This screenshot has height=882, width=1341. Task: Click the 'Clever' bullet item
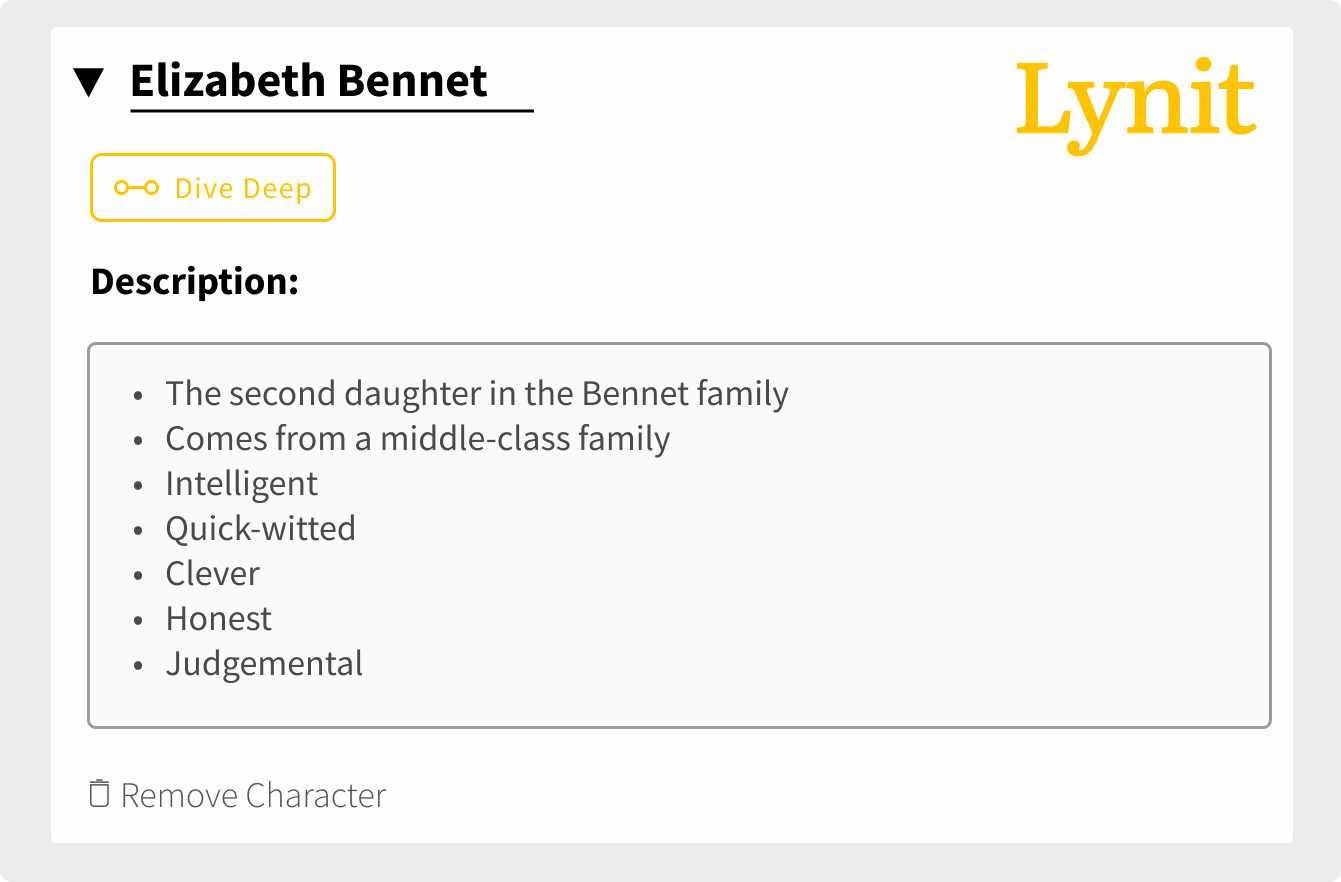pyautogui.click(x=213, y=574)
